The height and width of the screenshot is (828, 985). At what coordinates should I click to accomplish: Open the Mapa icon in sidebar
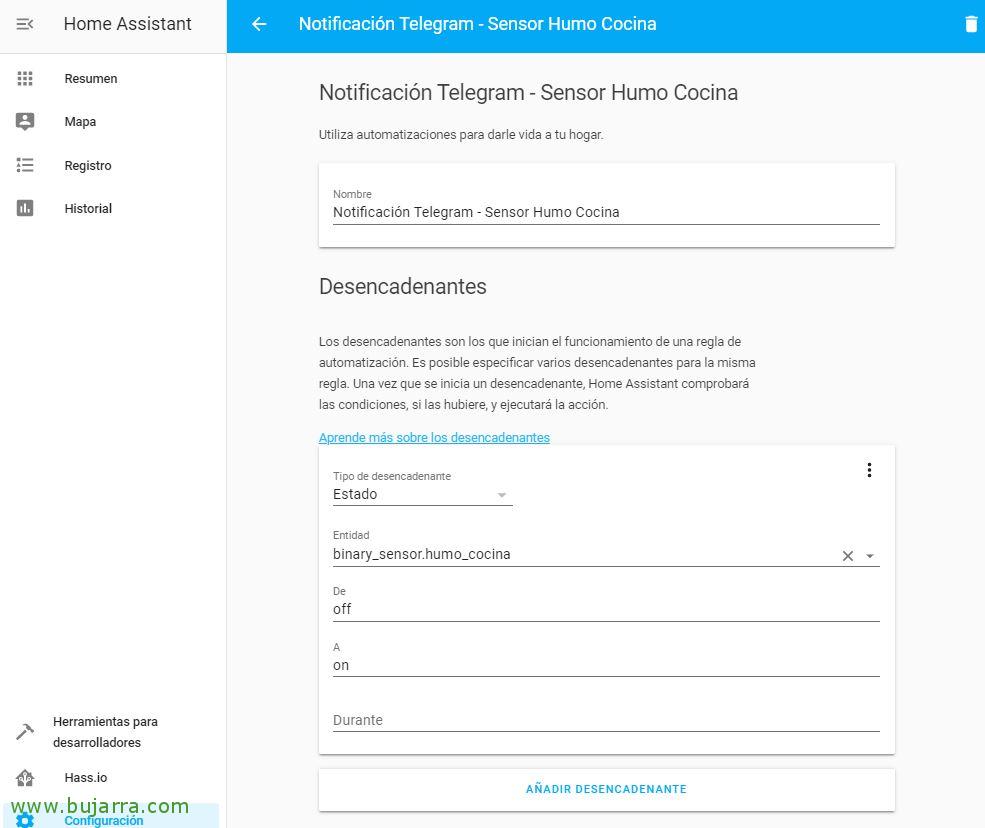pyautogui.click(x=24, y=121)
